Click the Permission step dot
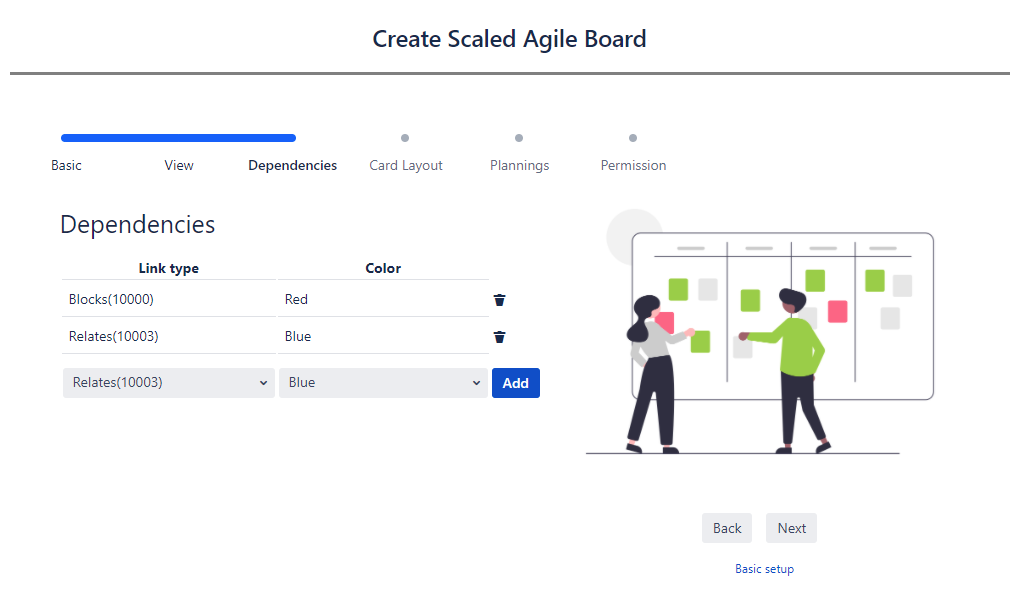 coord(633,138)
